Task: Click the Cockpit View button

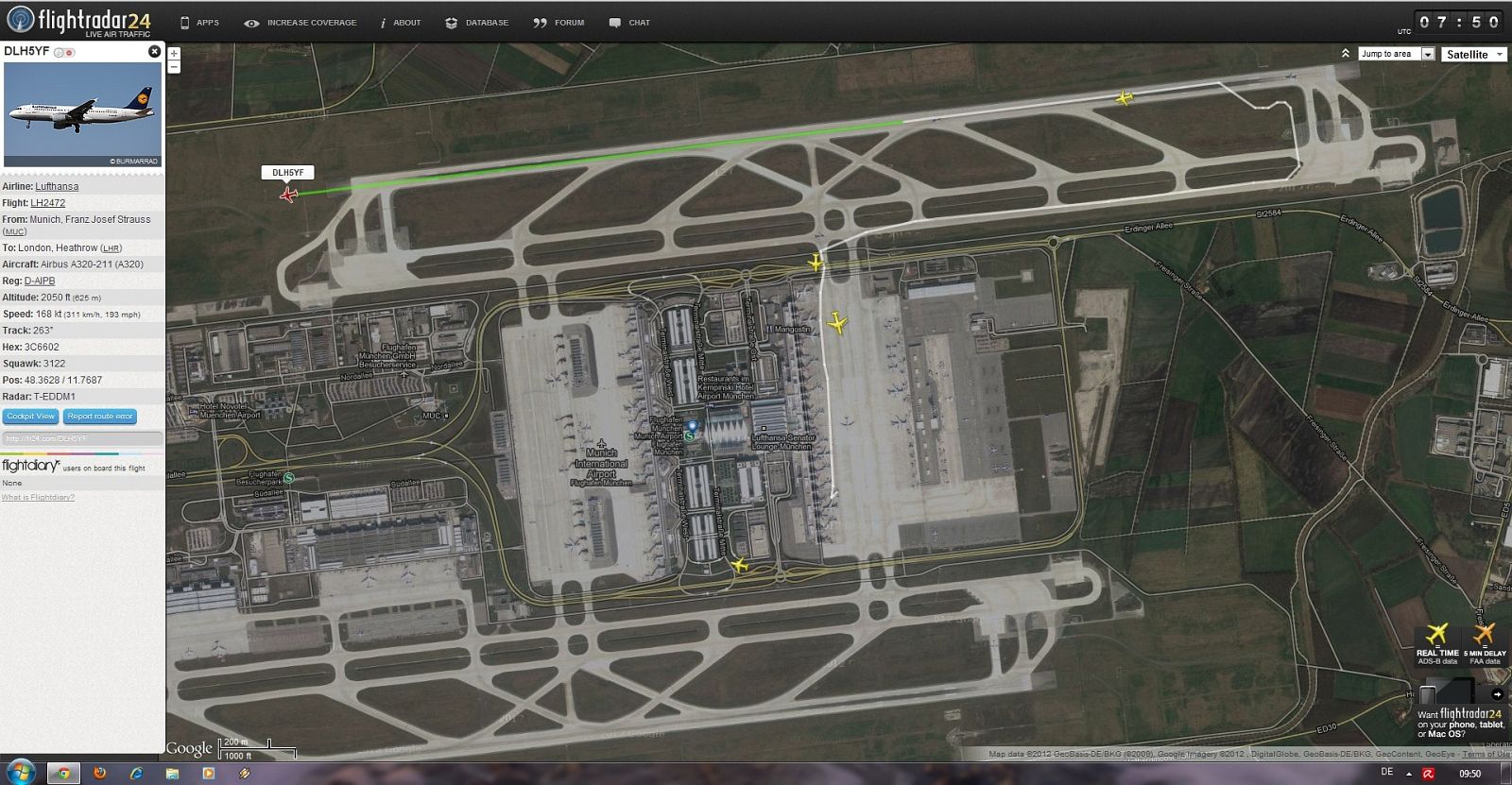Action: tap(31, 417)
